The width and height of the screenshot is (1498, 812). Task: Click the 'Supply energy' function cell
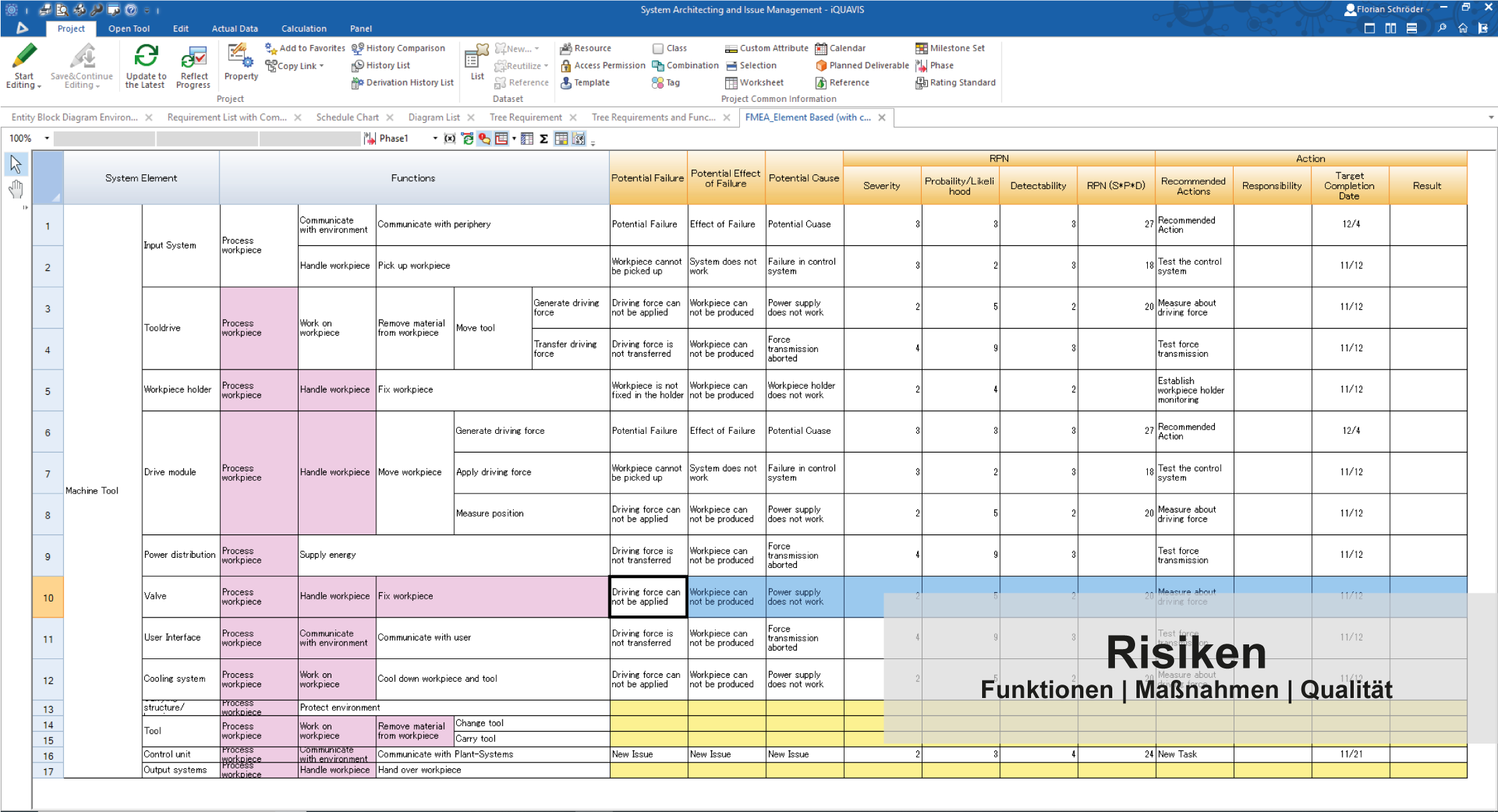pos(453,555)
